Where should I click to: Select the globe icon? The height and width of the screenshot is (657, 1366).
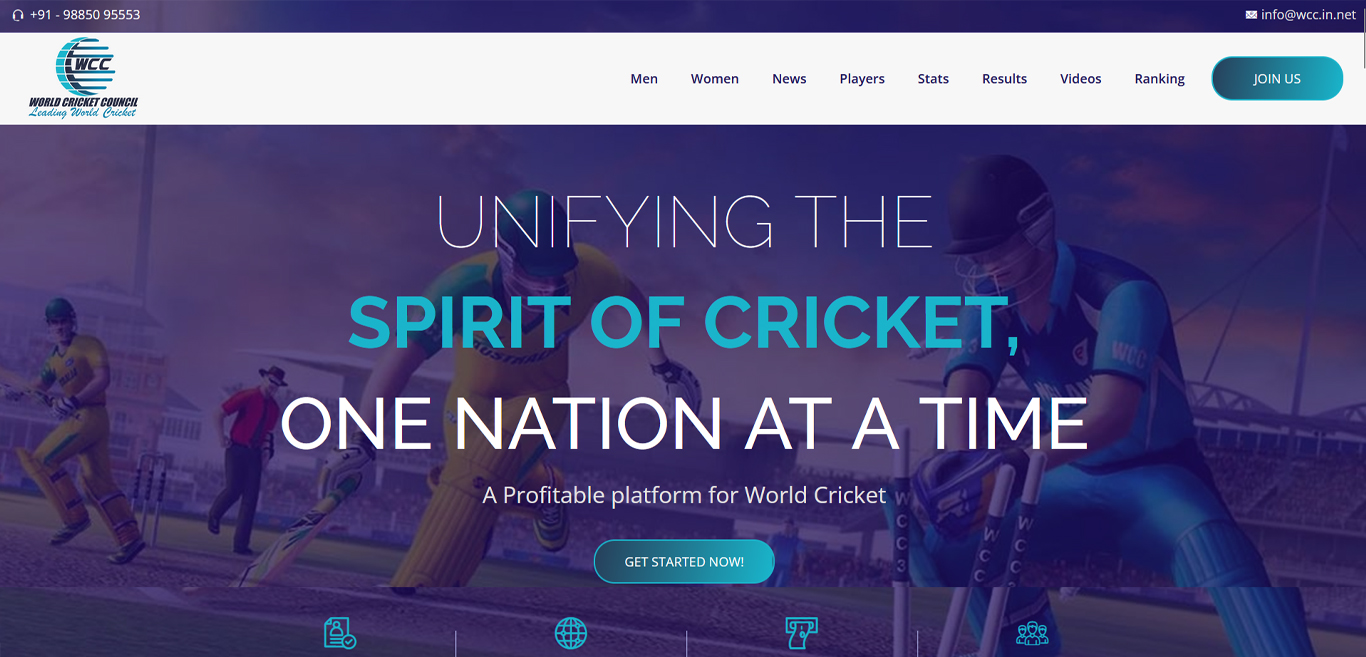(571, 633)
